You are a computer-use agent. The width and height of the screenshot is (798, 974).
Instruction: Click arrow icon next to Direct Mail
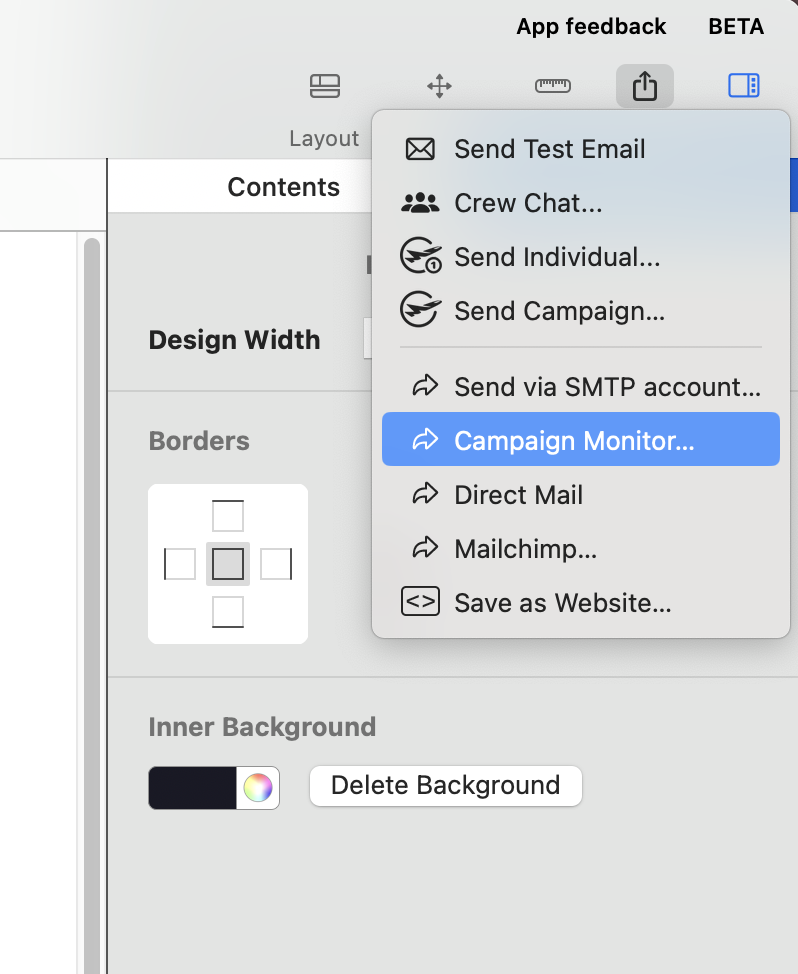[x=425, y=494]
